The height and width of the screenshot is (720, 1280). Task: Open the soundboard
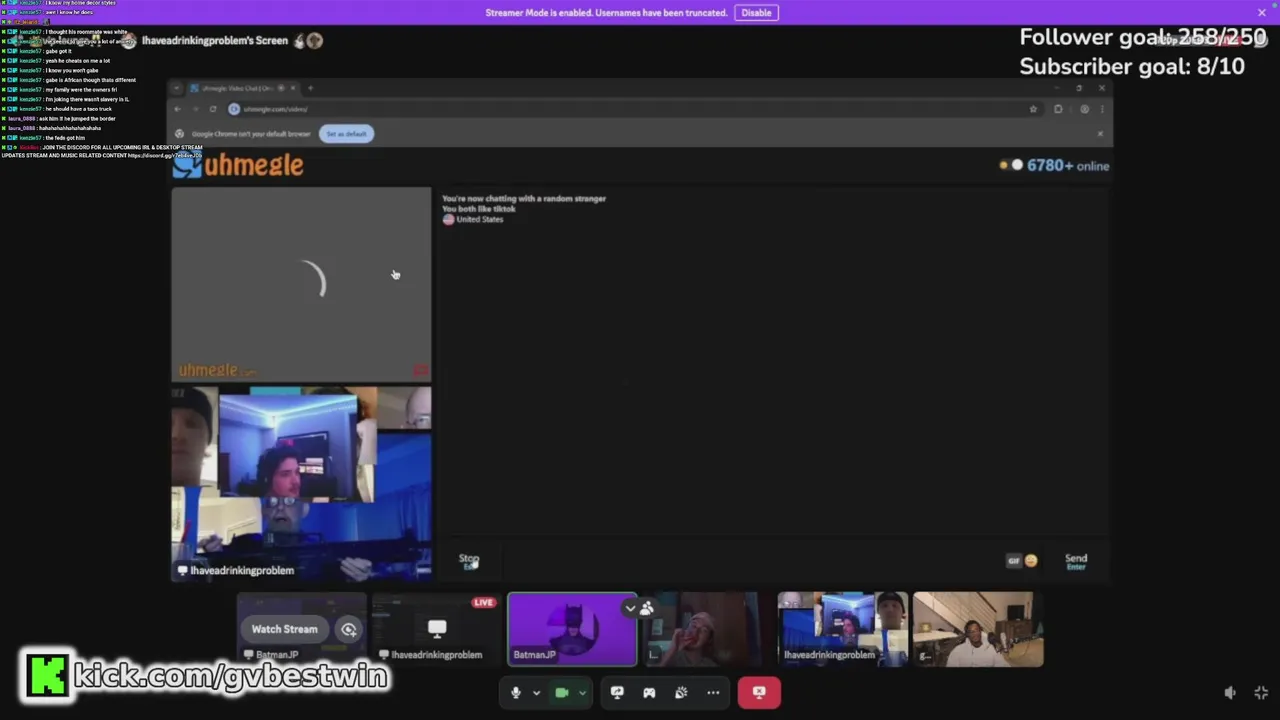click(681, 692)
